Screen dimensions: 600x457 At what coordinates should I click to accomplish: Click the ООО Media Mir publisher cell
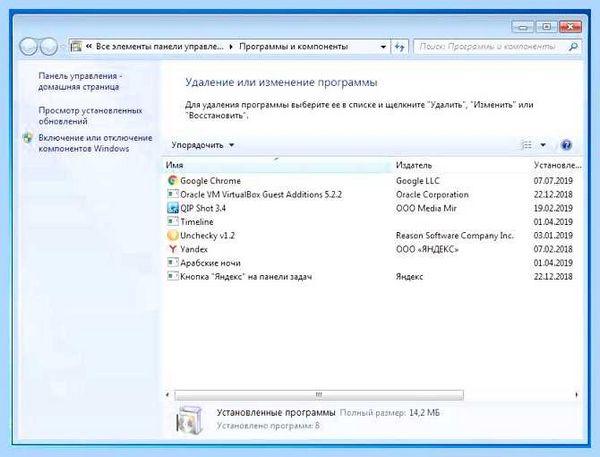[426, 208]
